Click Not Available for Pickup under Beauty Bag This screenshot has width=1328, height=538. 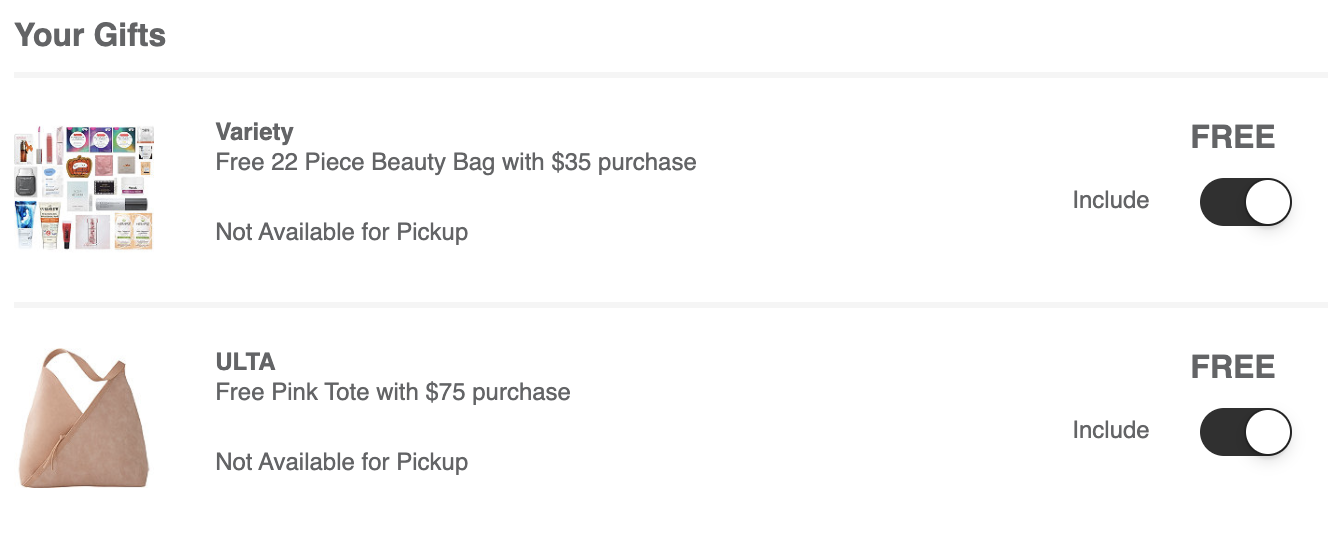tap(342, 233)
